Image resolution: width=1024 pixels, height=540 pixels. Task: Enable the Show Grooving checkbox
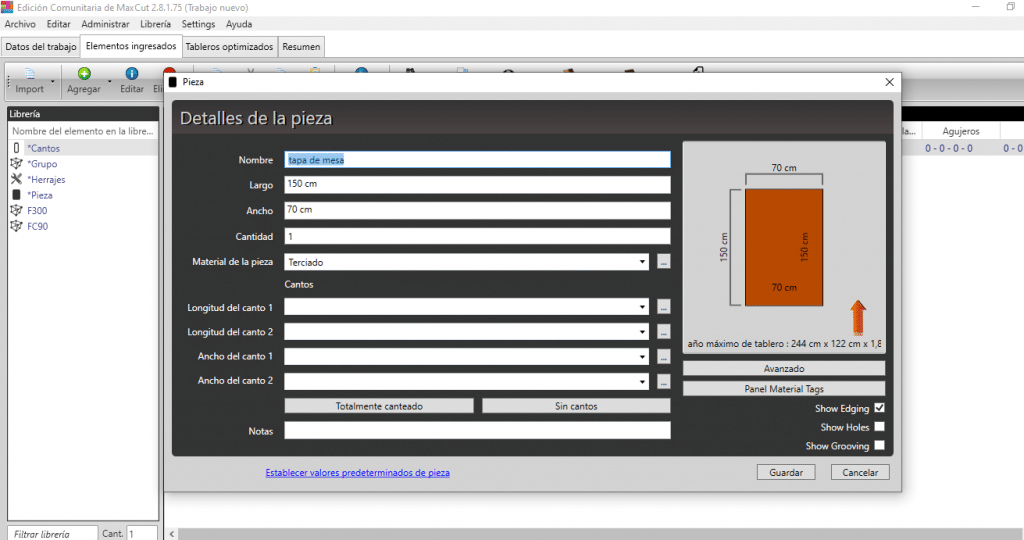(880, 445)
